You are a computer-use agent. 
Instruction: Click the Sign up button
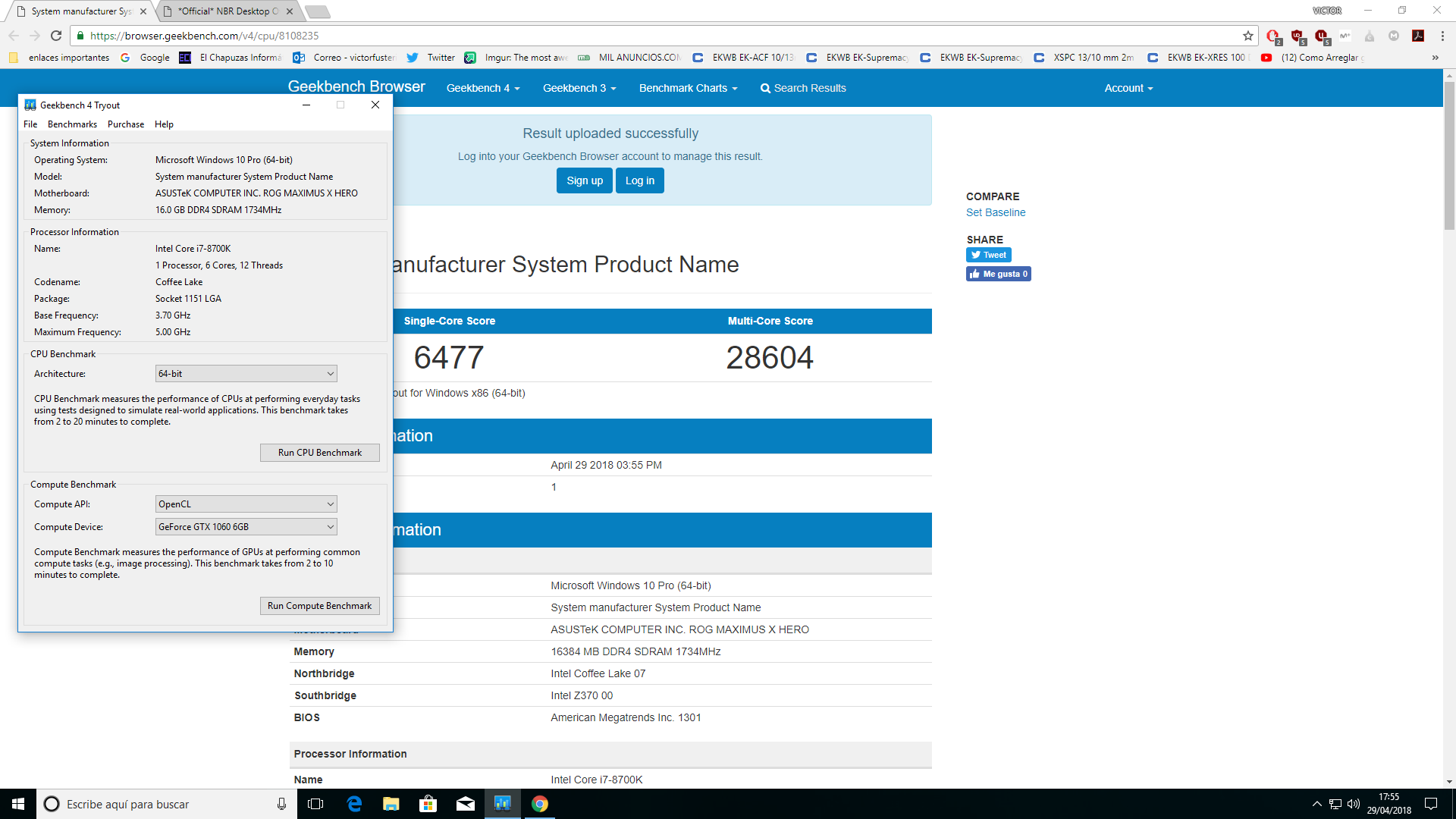(584, 180)
